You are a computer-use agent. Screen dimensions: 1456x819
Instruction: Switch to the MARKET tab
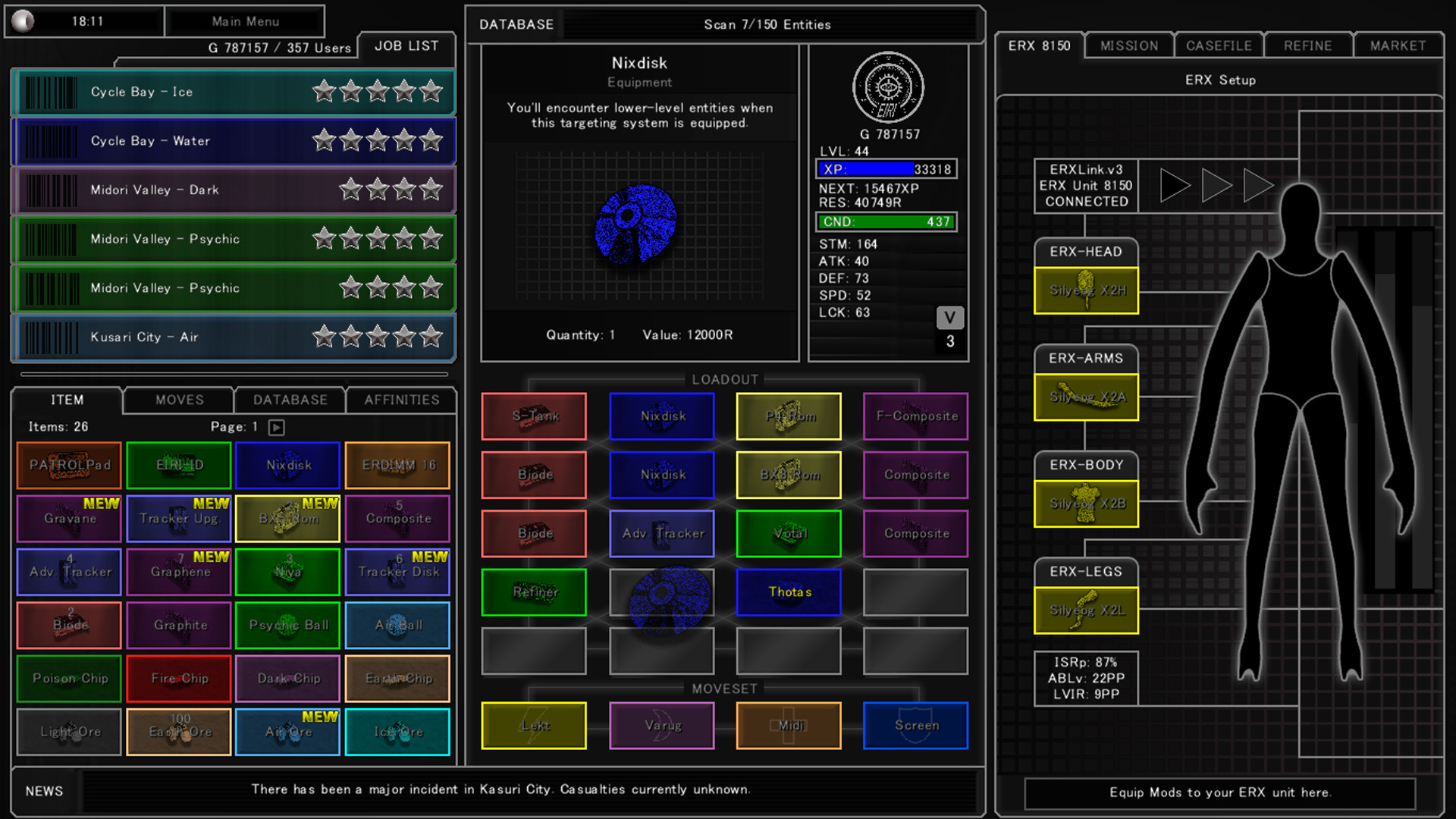click(x=1398, y=45)
